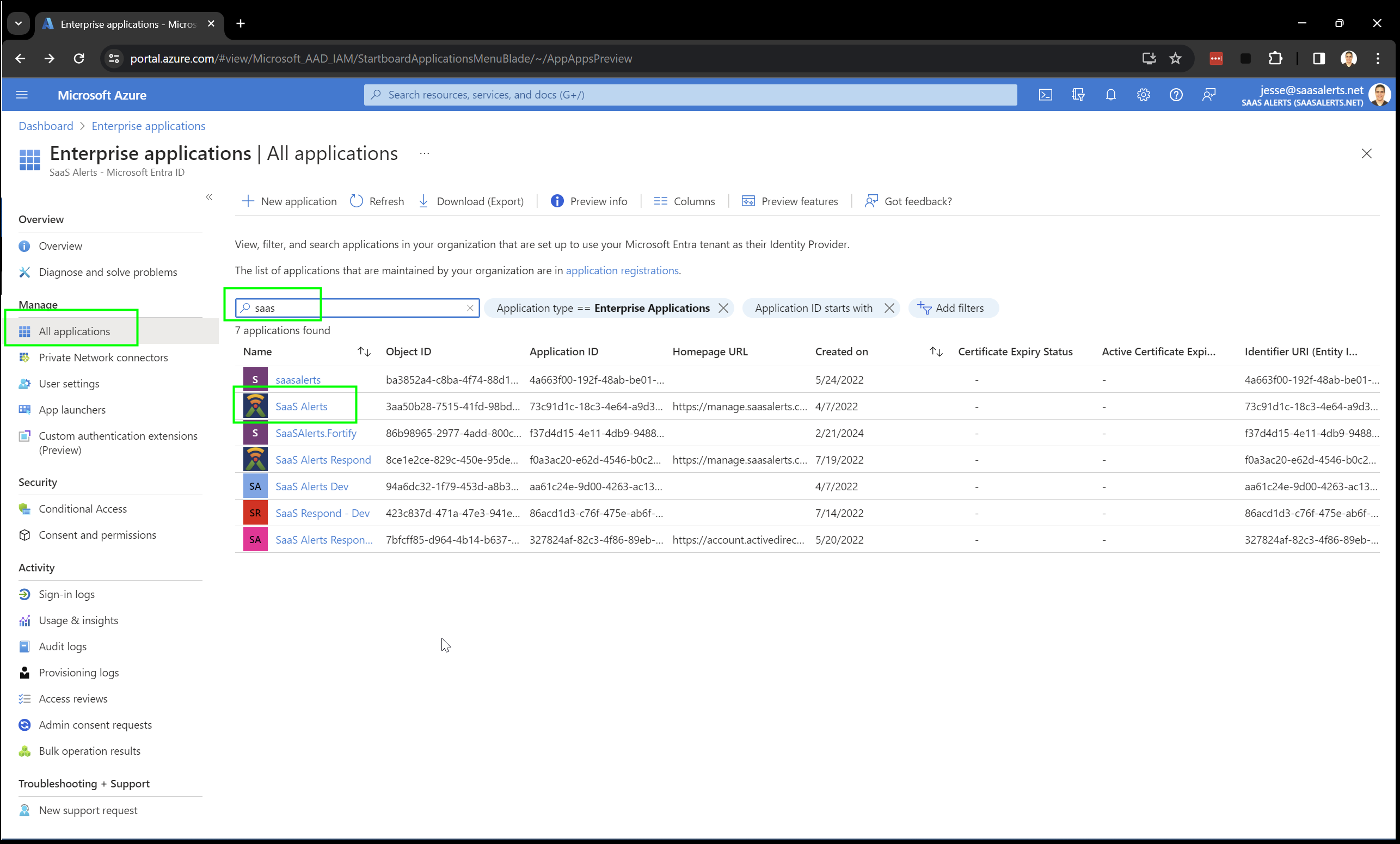Open the SaaS Alerts Respond application link
This screenshot has height=844, width=1400.
(323, 459)
